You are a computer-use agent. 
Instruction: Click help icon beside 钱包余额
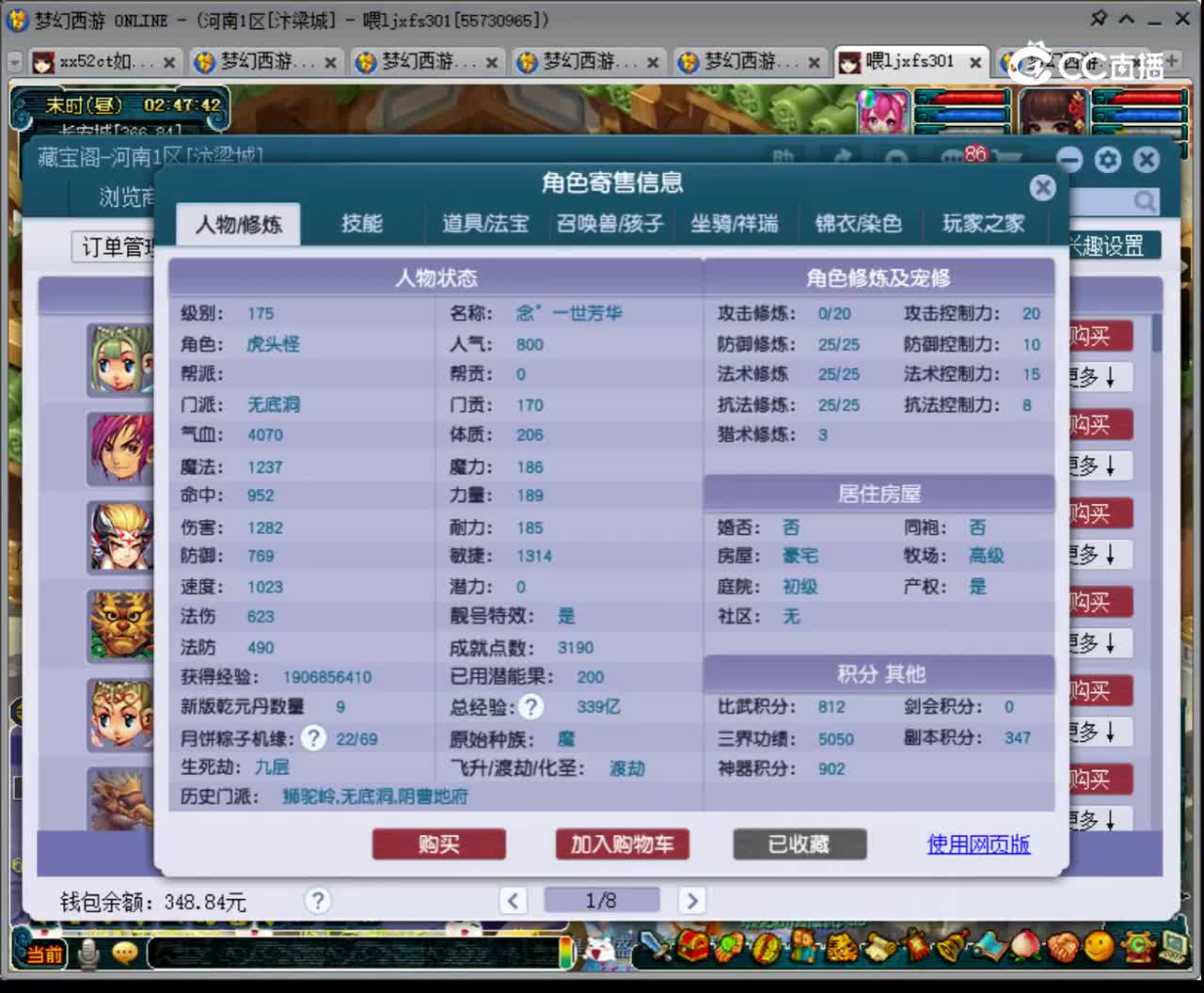318,901
